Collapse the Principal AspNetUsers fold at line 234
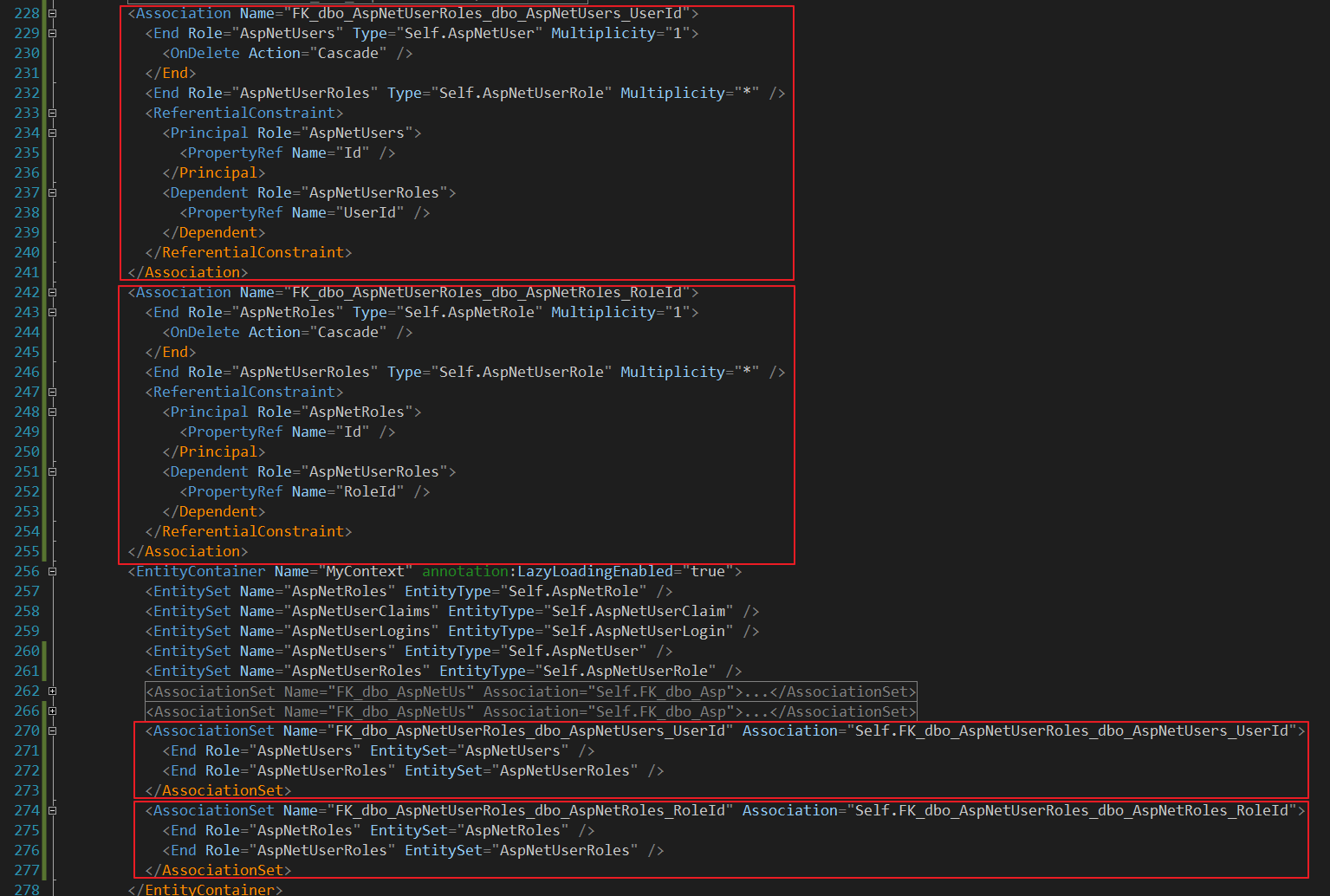The height and width of the screenshot is (896, 1330). tap(52, 133)
